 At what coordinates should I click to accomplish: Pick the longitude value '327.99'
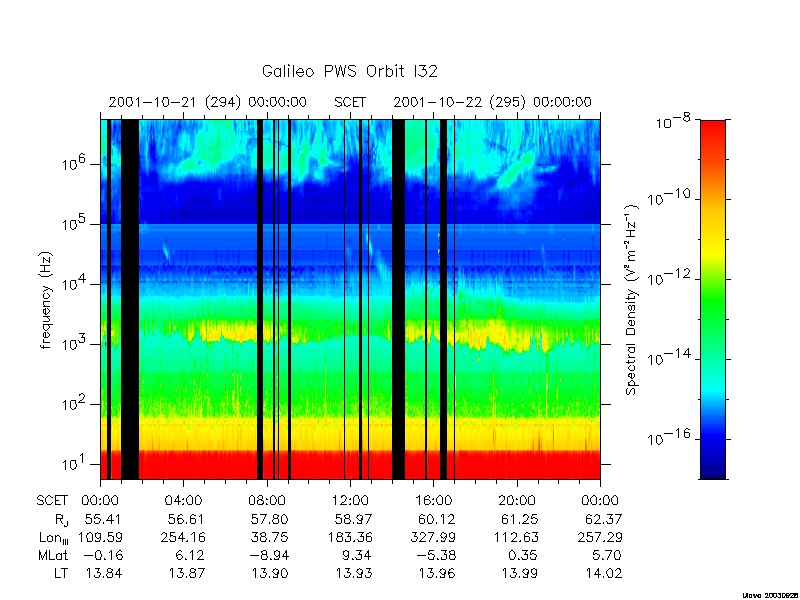click(x=433, y=537)
